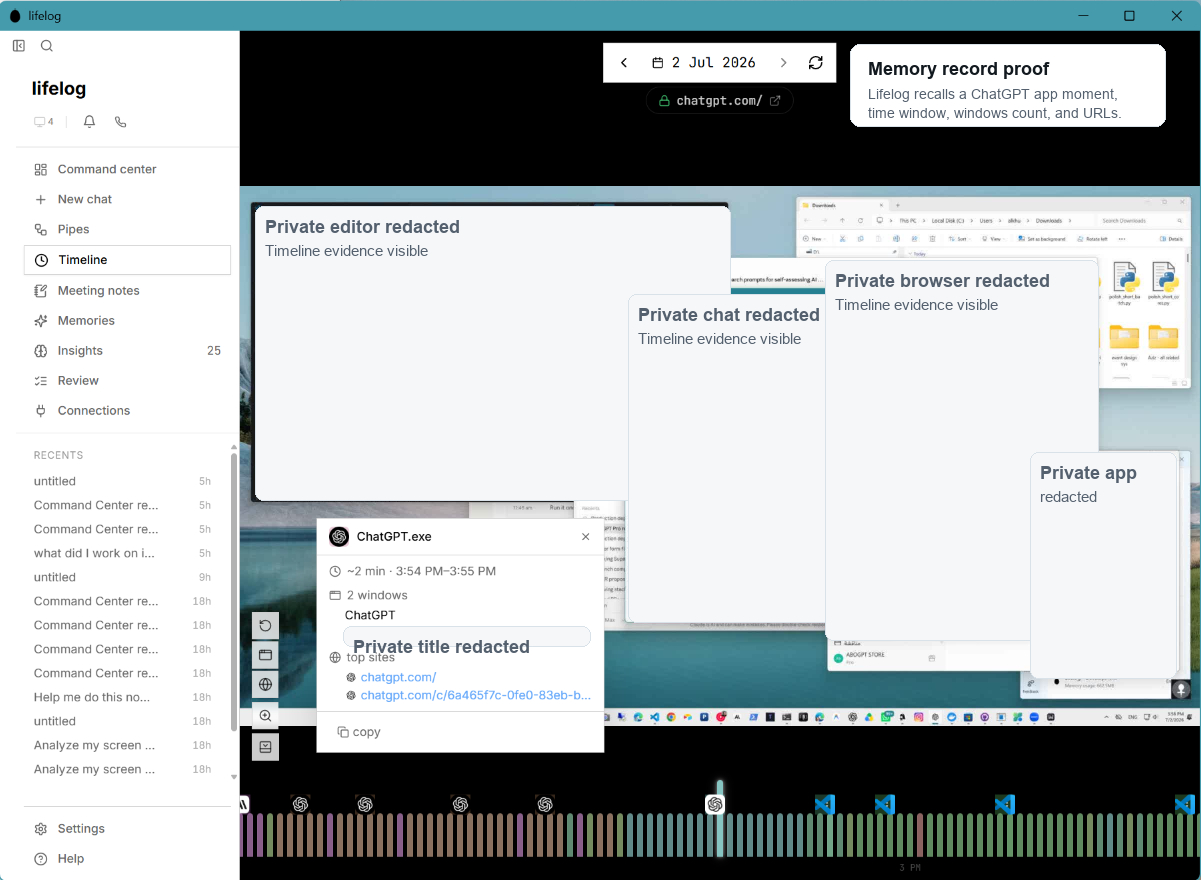Viewport: 1201px width, 880px height.
Task: Go to Review
Action: coord(127,380)
